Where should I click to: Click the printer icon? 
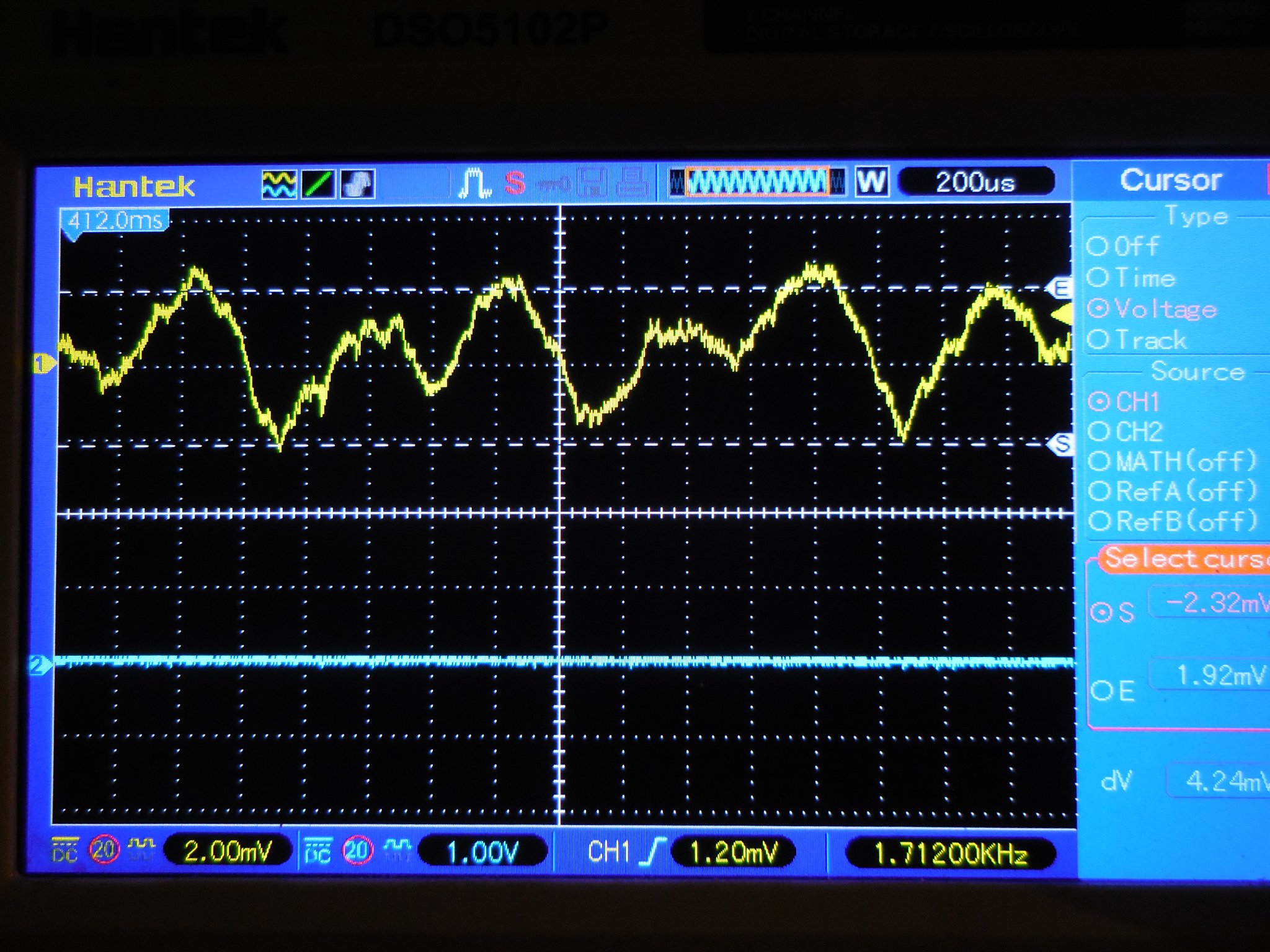(633, 183)
